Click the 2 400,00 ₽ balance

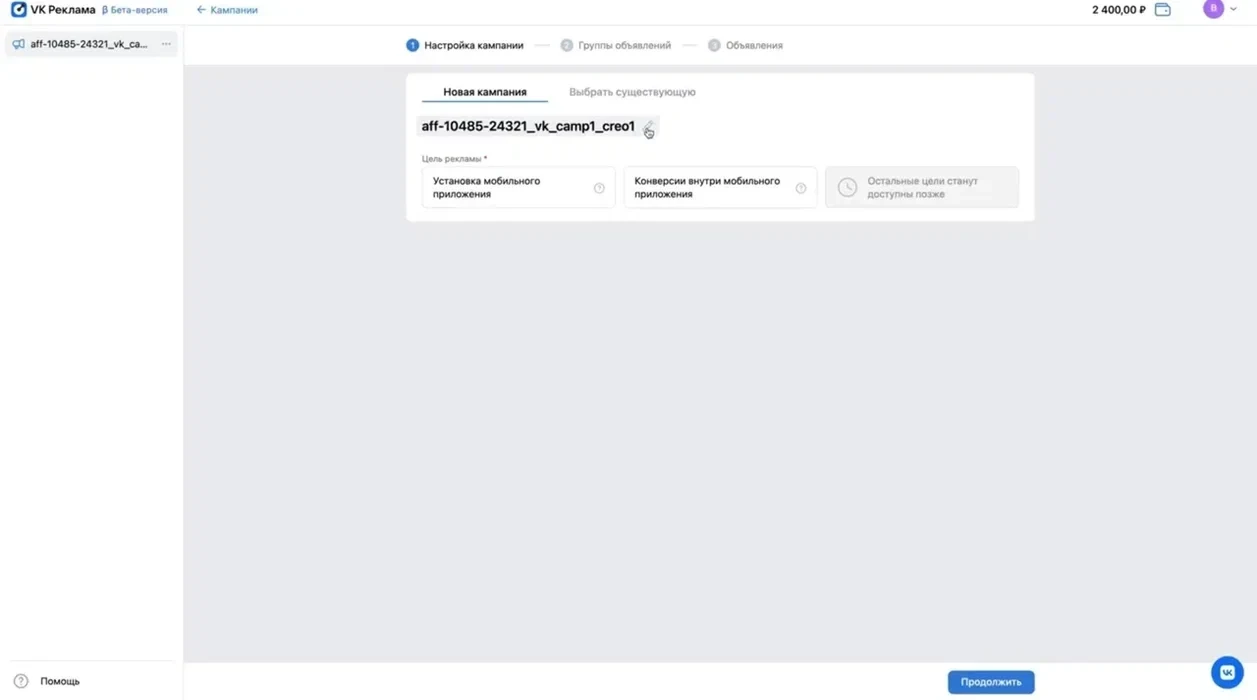(x=1119, y=10)
